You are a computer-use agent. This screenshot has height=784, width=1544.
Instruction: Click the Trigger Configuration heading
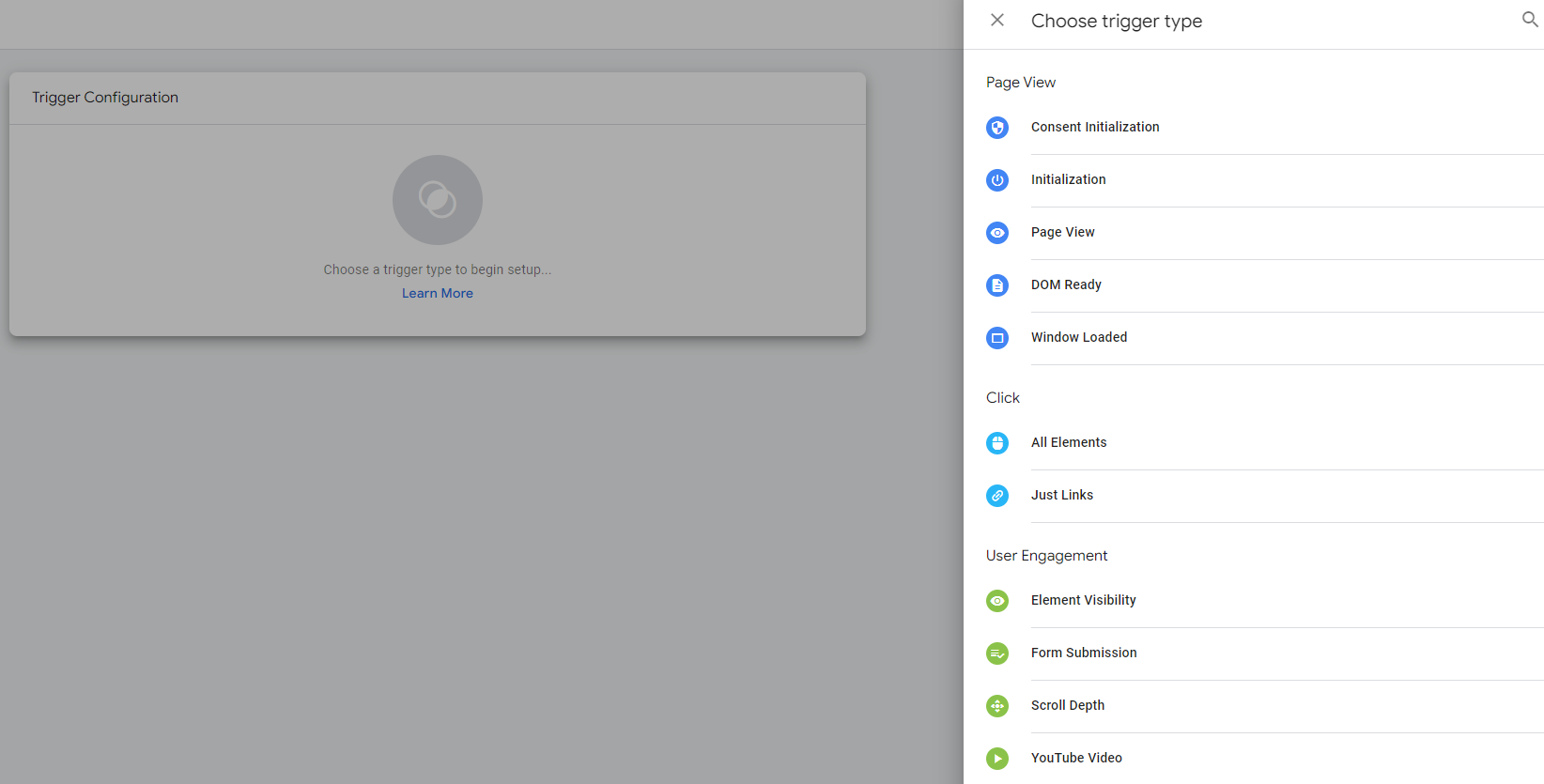(105, 98)
